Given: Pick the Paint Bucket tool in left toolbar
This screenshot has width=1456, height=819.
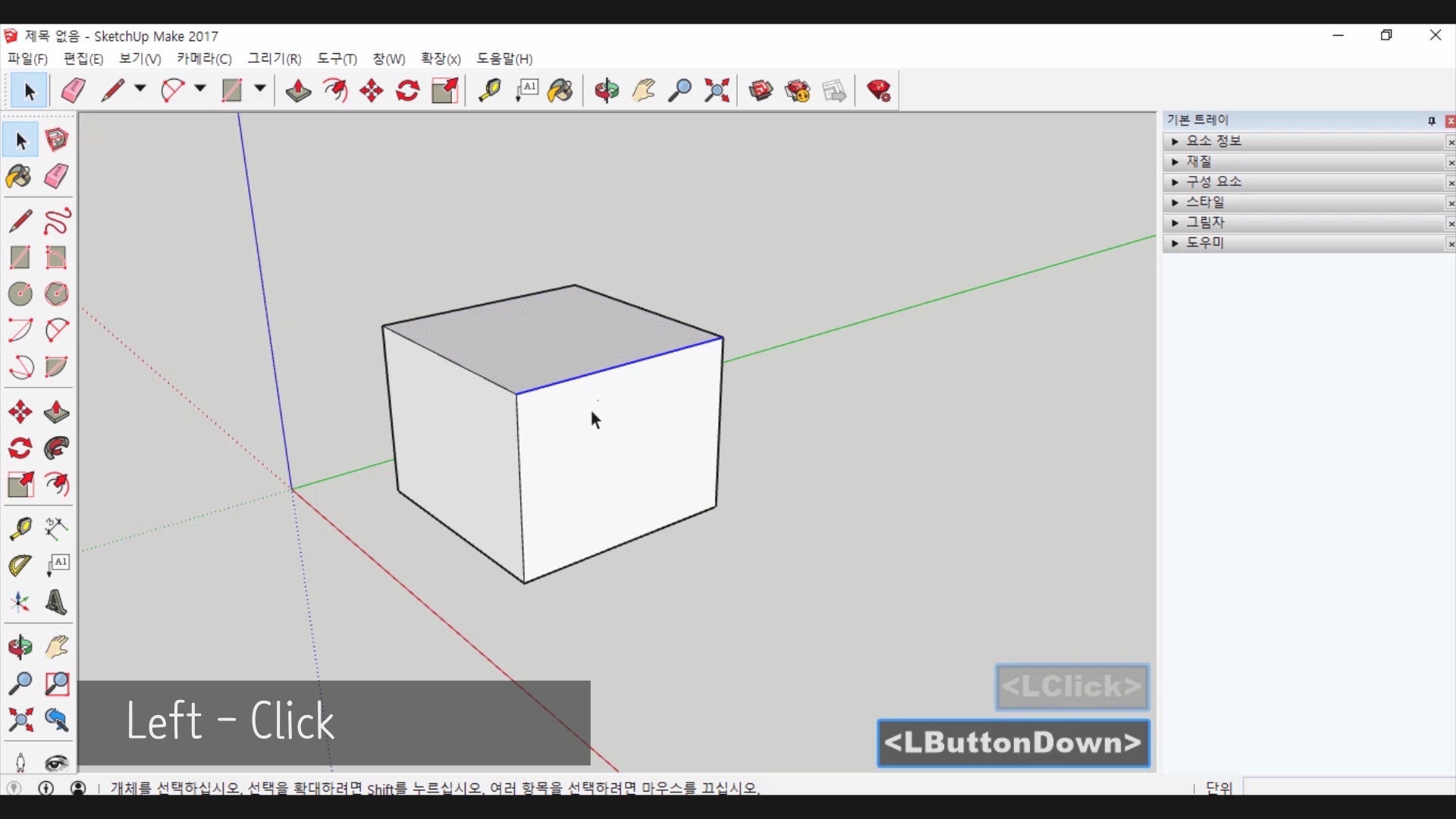Looking at the screenshot, I should 19,177.
